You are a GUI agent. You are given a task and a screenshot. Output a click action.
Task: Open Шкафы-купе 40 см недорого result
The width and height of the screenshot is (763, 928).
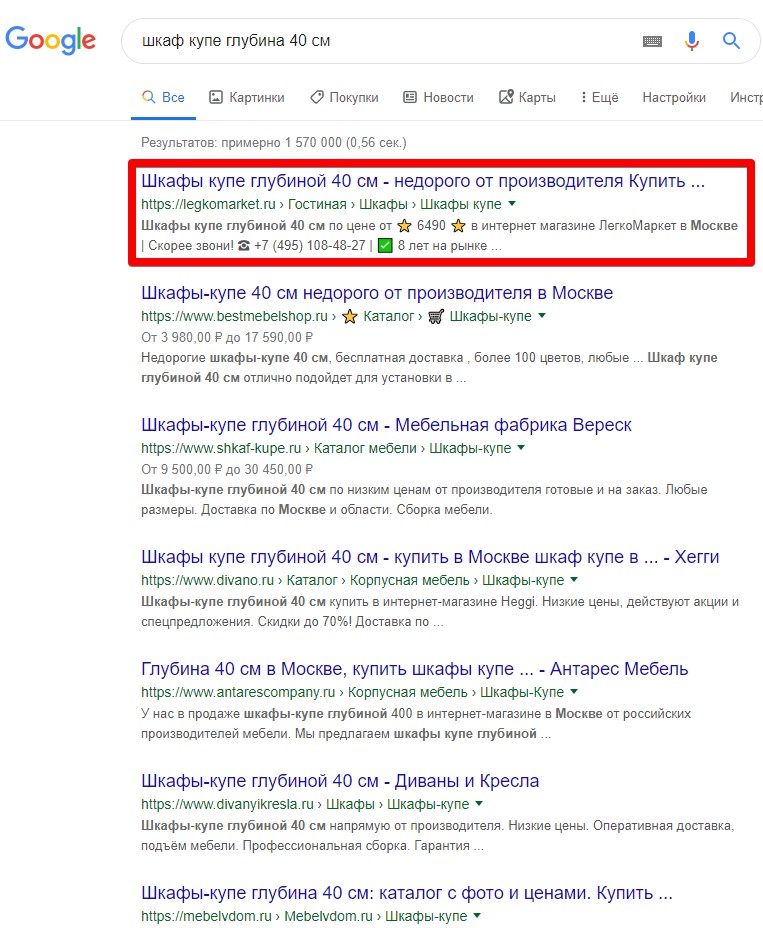tap(377, 293)
